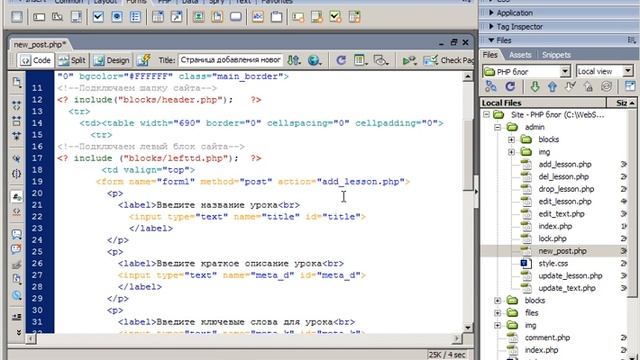Click Move or Convert CSS icon
The width and height of the screenshot is (640, 360).
point(16,295)
